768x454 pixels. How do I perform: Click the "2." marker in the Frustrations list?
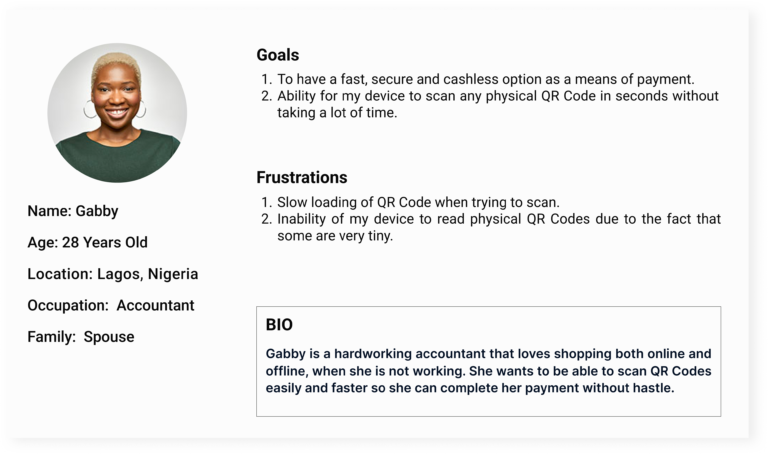click(x=266, y=219)
